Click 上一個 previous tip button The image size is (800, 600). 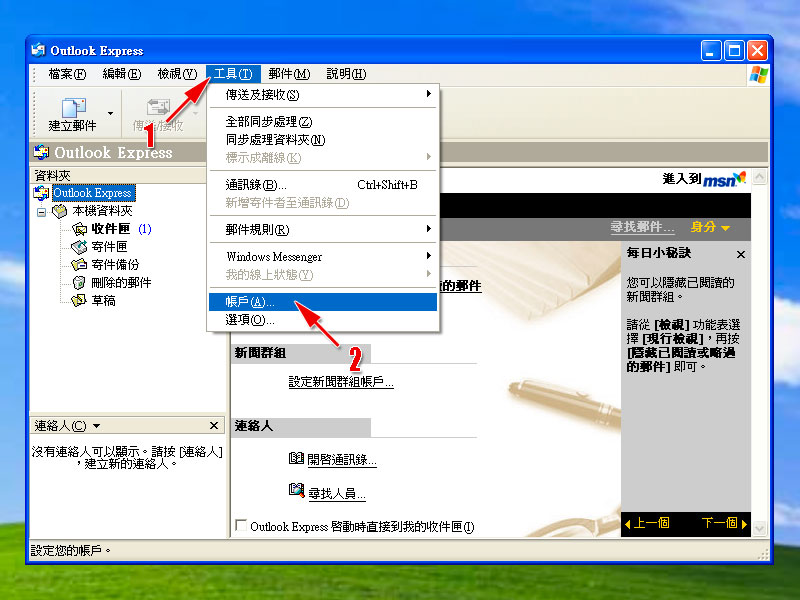pos(647,523)
